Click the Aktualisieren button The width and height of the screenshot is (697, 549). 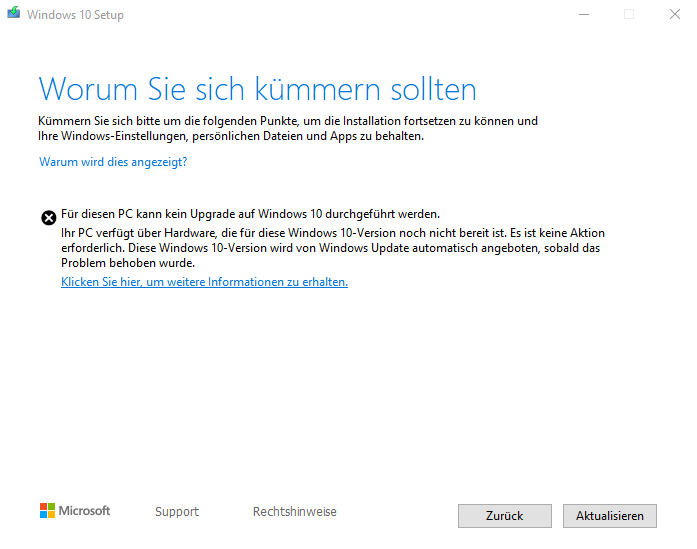coord(609,516)
